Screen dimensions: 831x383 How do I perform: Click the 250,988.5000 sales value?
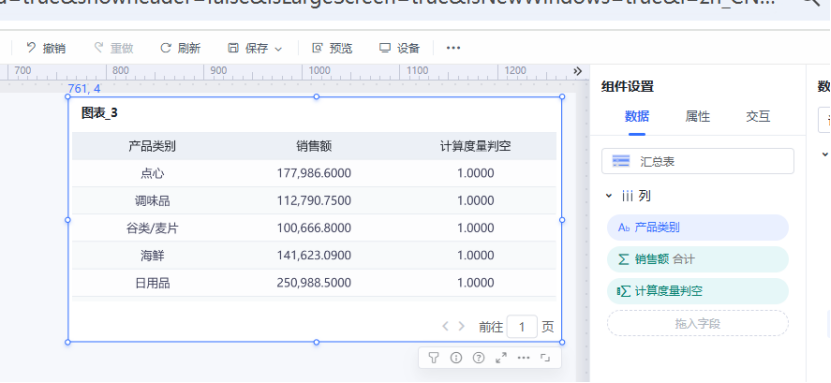click(x=314, y=283)
